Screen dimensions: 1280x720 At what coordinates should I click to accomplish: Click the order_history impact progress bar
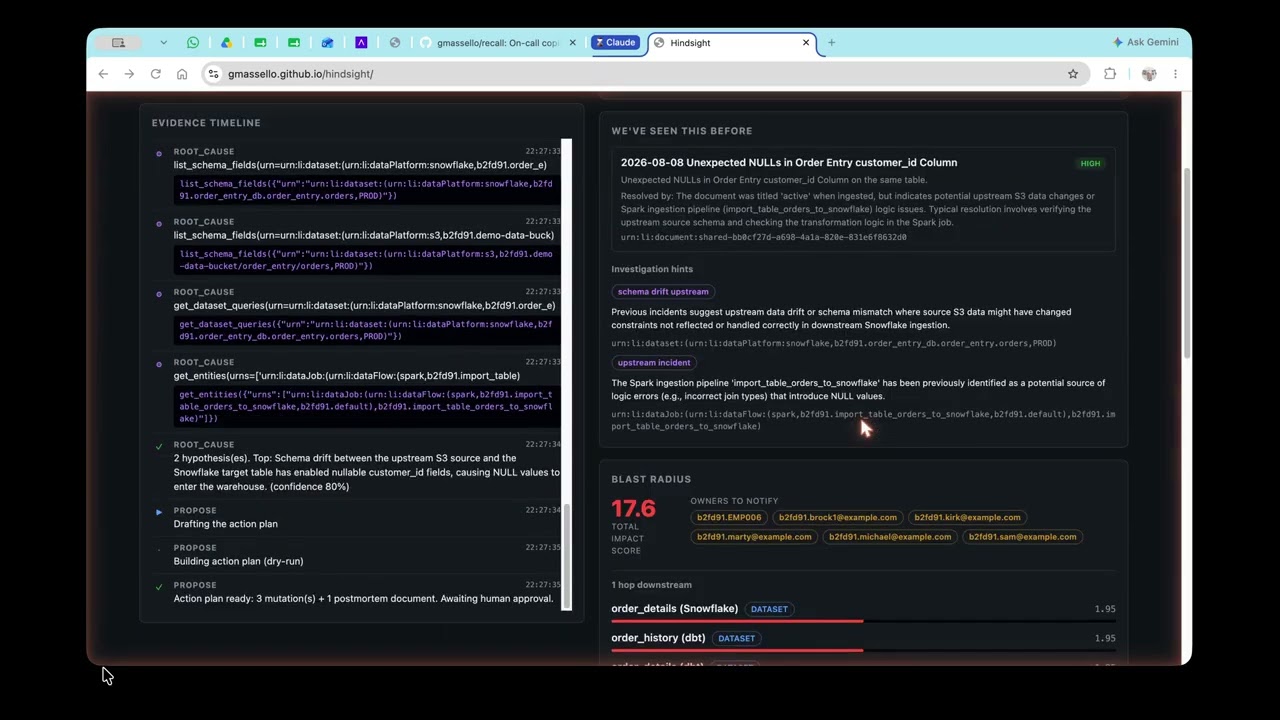click(x=863, y=651)
